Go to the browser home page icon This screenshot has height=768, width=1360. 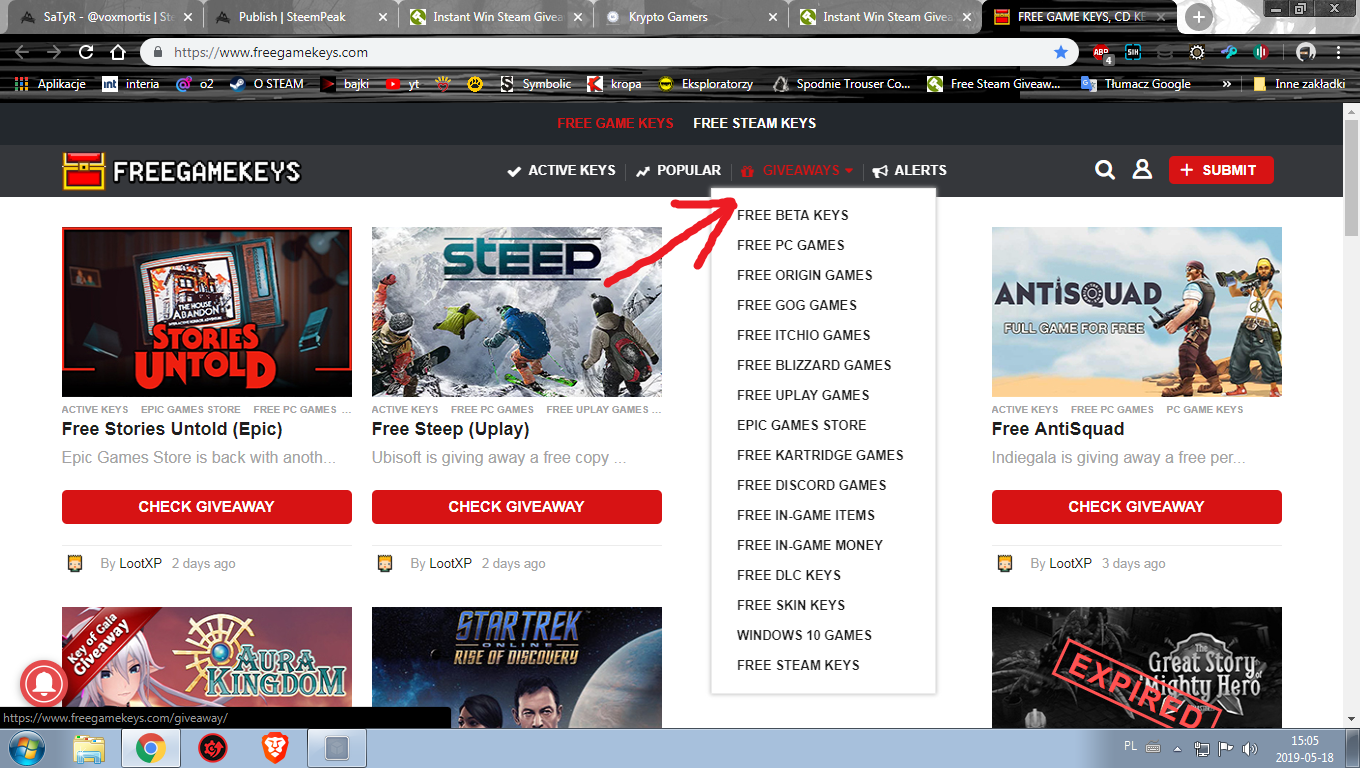point(118,52)
